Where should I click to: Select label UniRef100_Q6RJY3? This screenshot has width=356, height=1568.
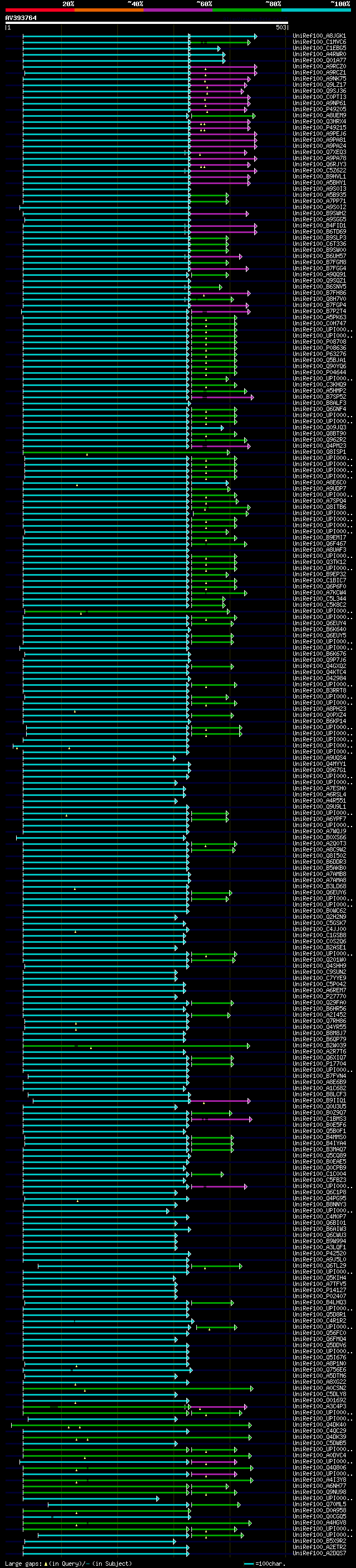[x=319, y=164]
